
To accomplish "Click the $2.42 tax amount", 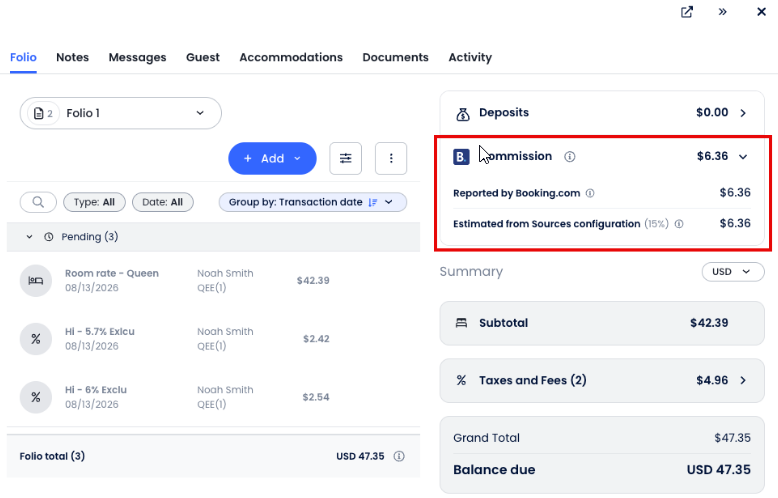I will (x=316, y=339).
